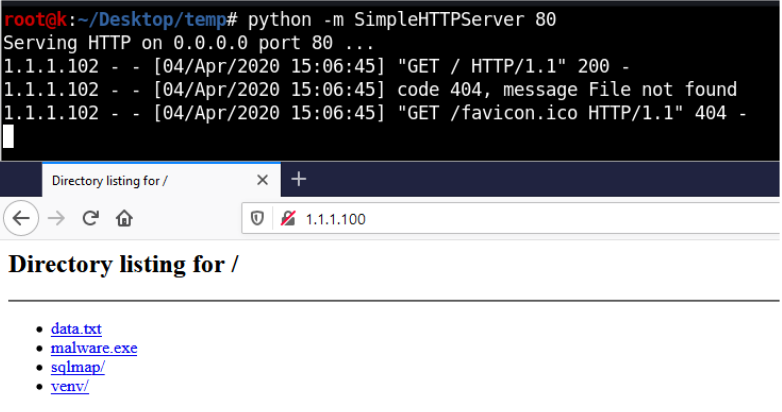Click the 'code 404, message File not found' line
This screenshot has width=782, height=412.
370,90
